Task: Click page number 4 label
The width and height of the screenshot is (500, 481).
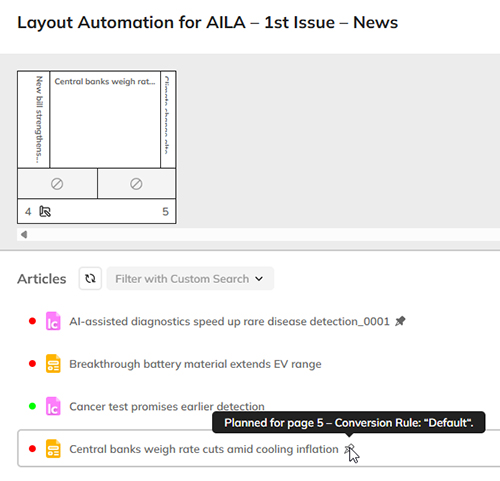Action: 28,212
